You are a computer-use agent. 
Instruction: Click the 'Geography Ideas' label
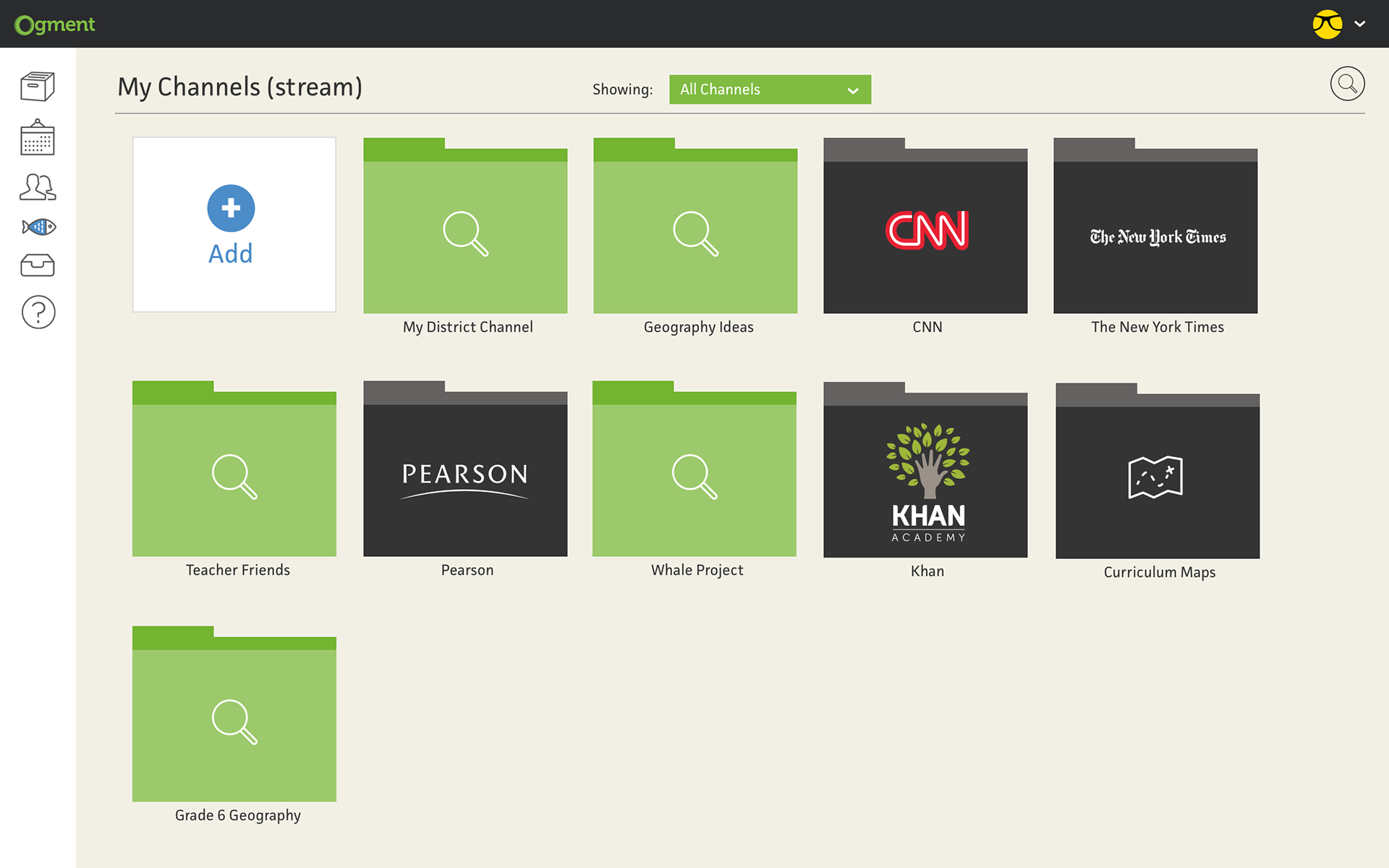tap(699, 327)
